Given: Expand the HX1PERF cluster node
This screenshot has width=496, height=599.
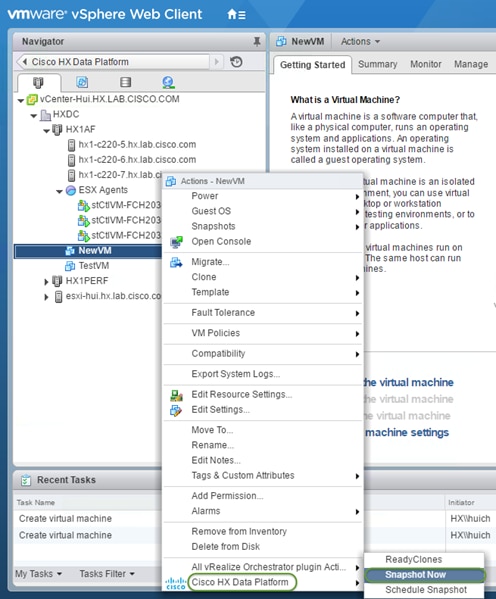Looking at the screenshot, I should point(46,282).
